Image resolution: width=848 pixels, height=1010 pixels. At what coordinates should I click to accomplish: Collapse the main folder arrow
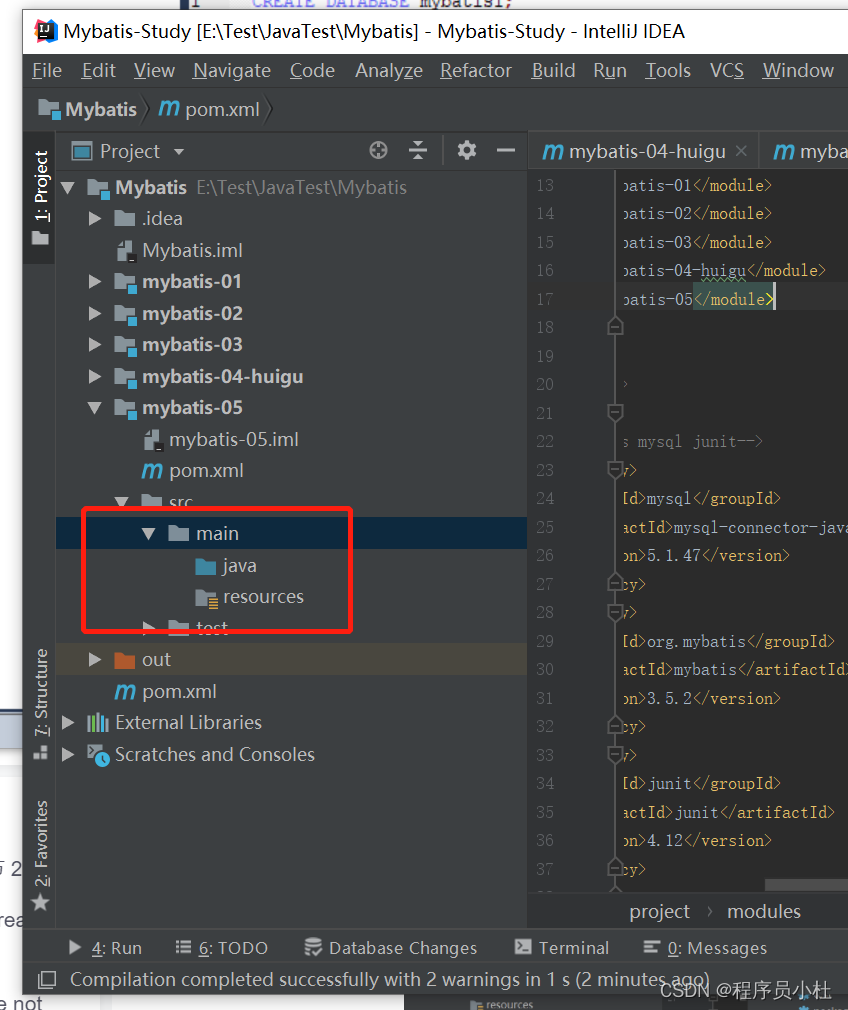coord(149,534)
